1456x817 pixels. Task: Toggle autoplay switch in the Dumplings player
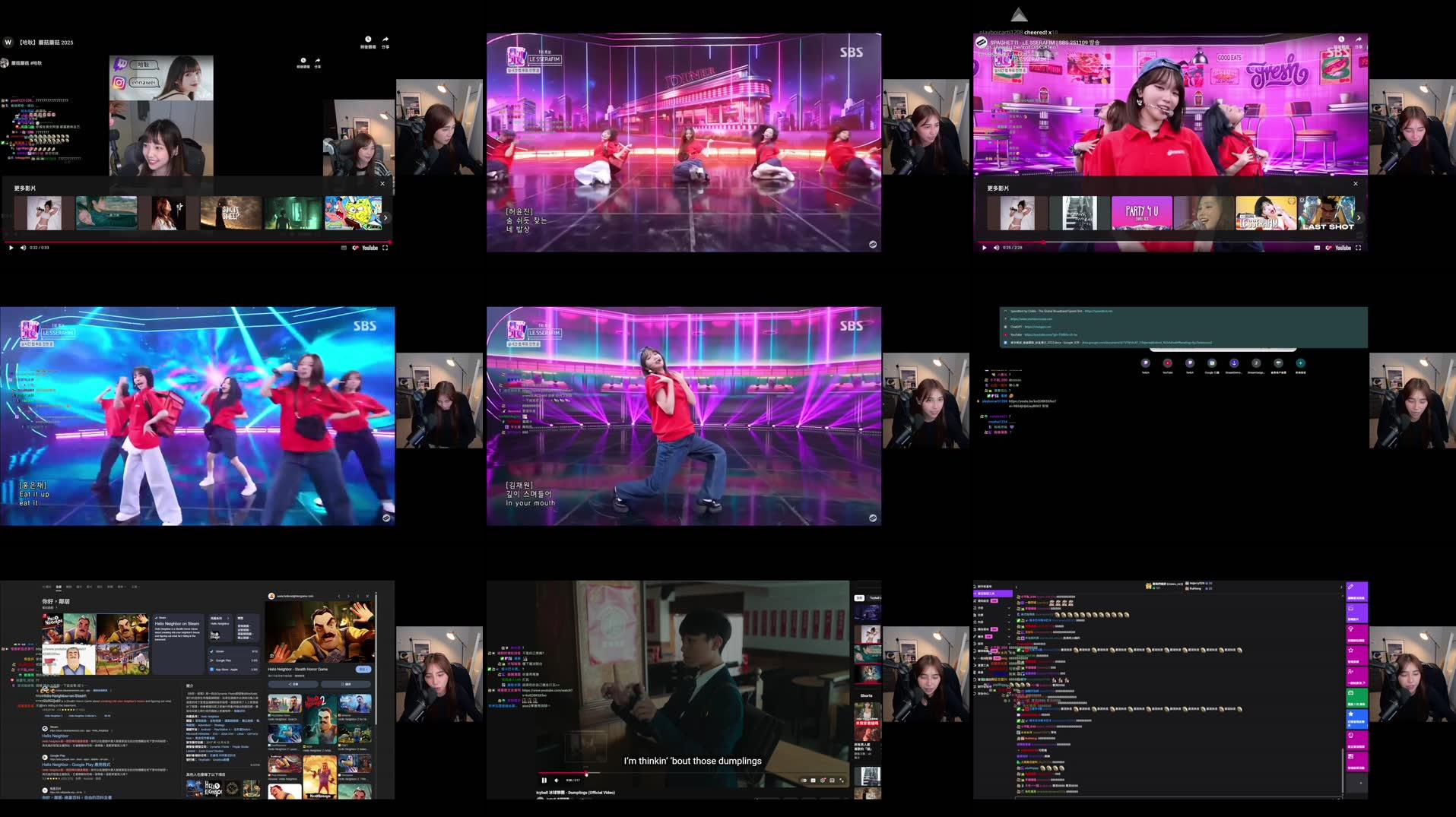[x=804, y=780]
